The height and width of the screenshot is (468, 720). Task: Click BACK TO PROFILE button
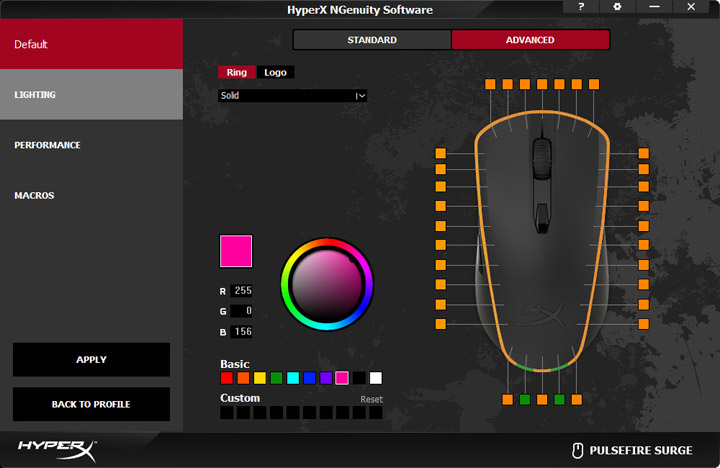click(91, 404)
